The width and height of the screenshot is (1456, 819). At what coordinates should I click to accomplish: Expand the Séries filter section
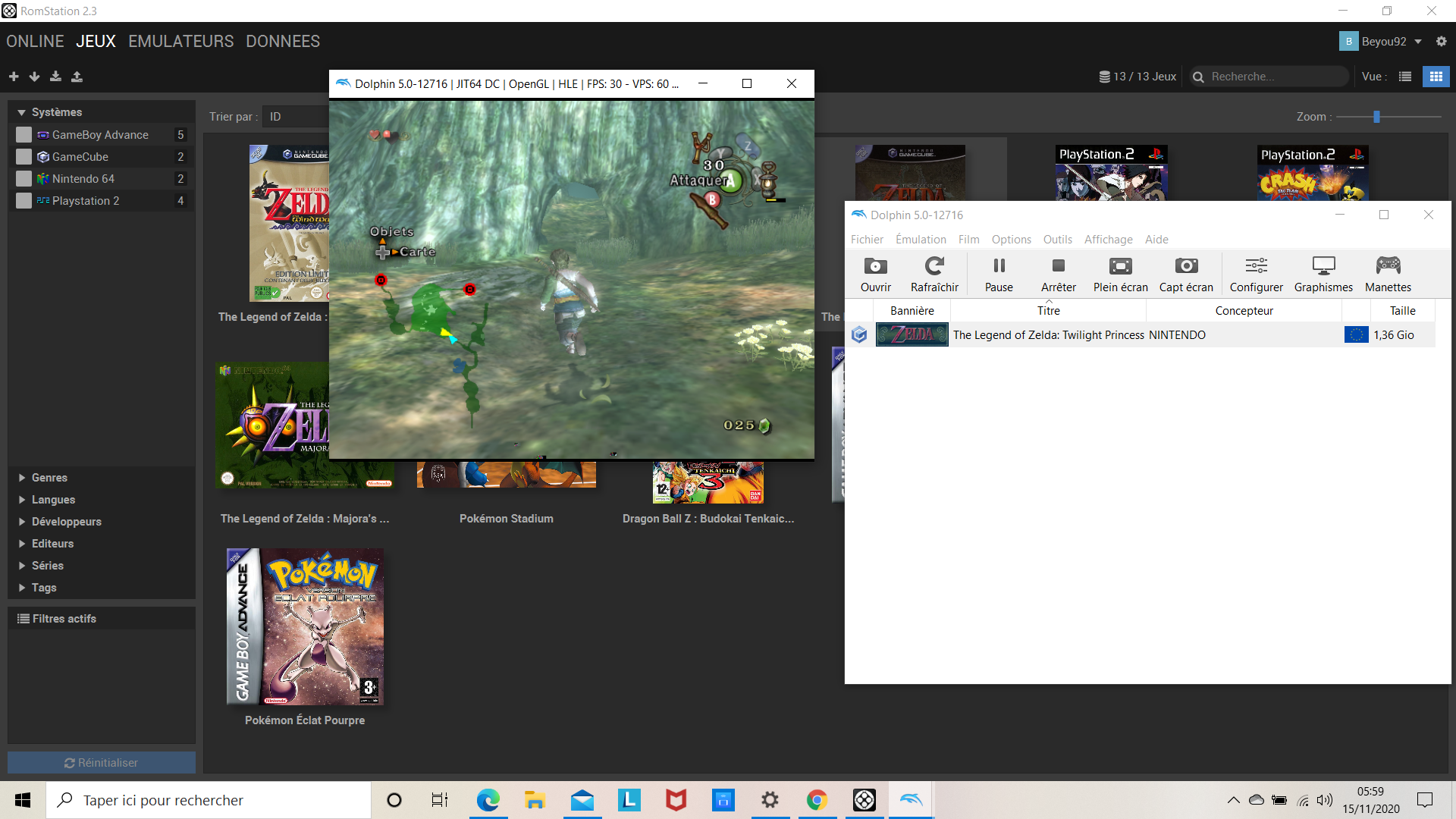click(x=22, y=566)
